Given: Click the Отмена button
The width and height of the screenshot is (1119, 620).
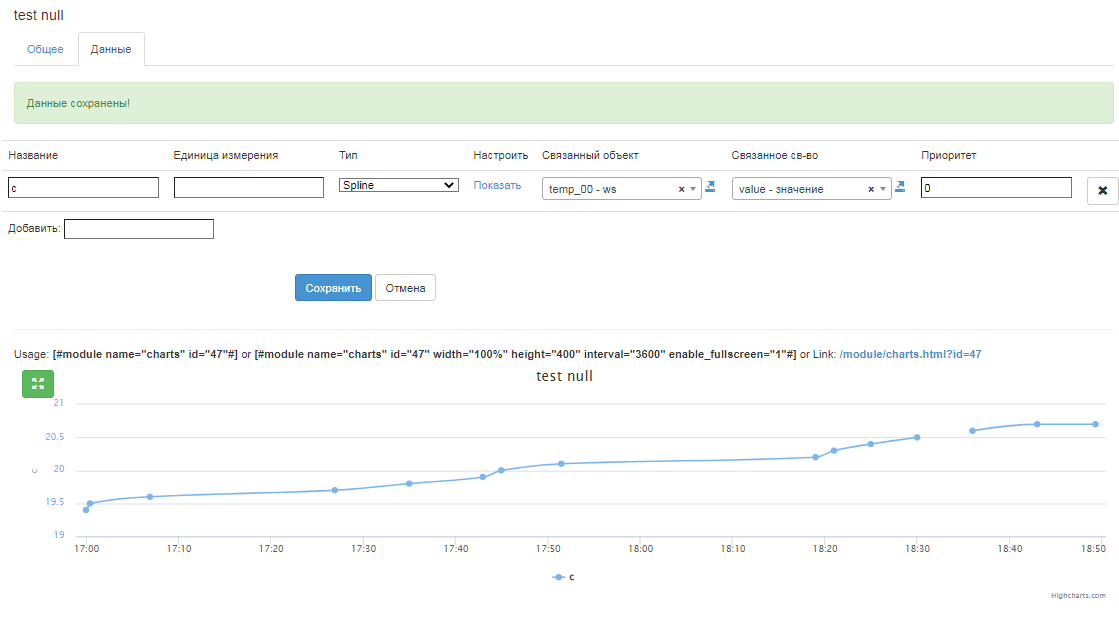Looking at the screenshot, I should coord(405,288).
